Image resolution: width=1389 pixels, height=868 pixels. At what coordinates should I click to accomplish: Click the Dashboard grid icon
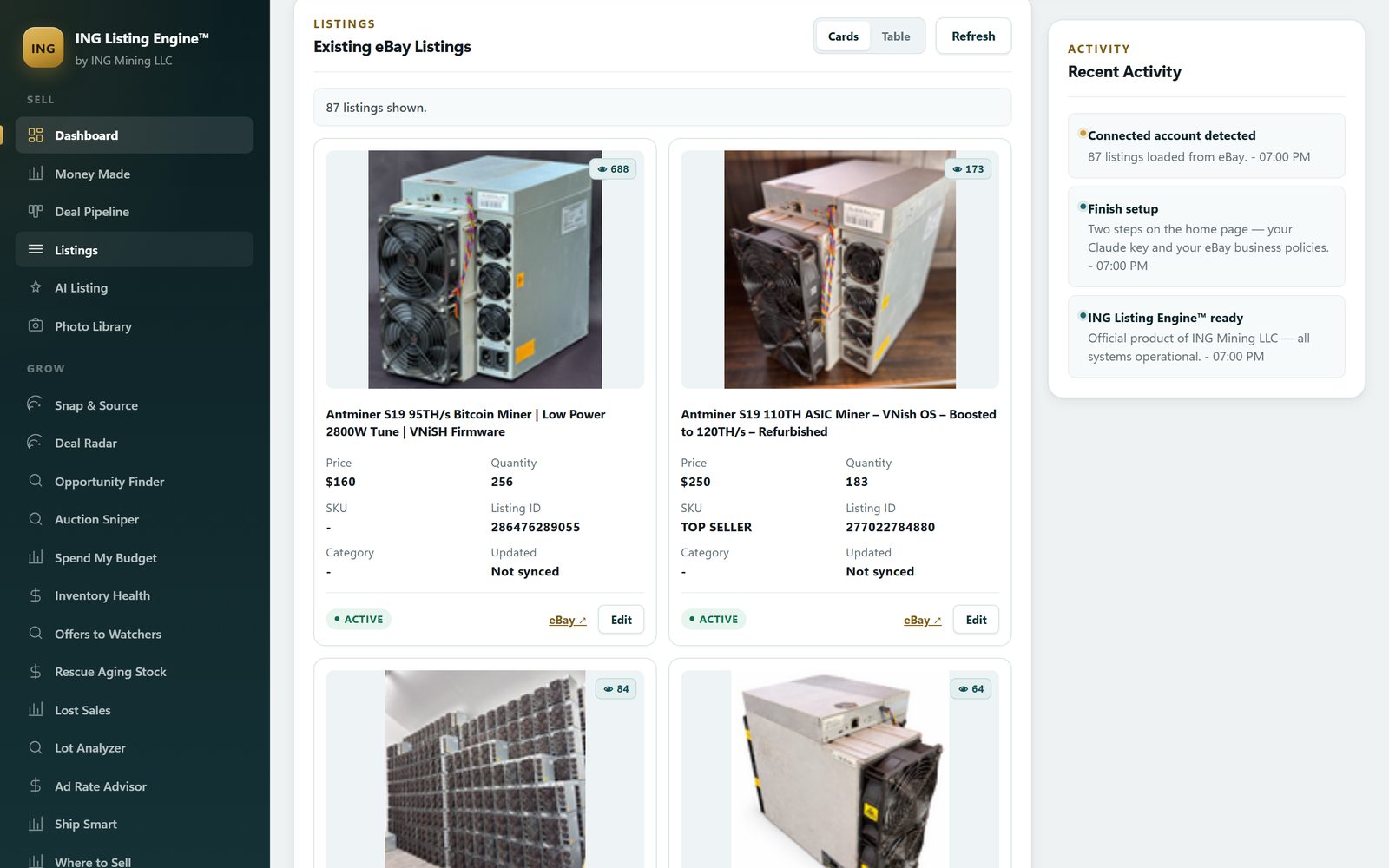36,135
